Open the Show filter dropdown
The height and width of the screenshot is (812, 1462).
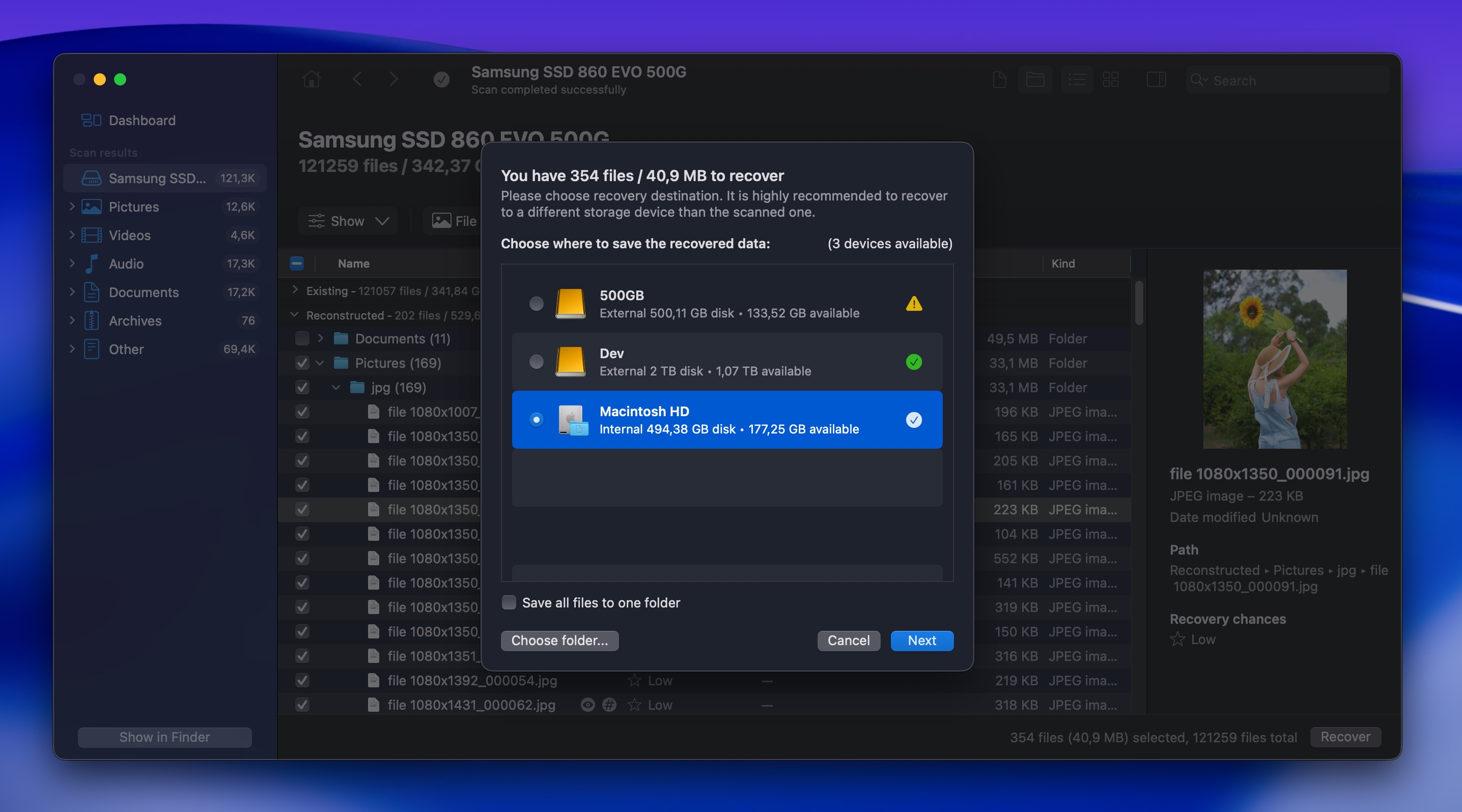point(348,221)
